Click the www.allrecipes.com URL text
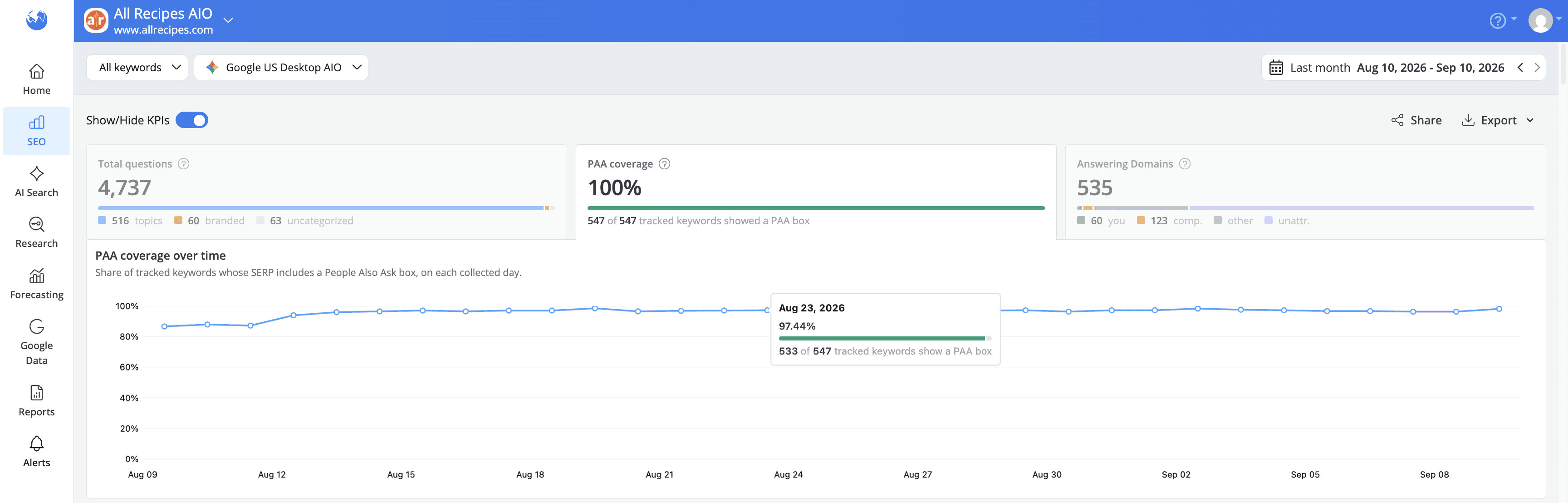 coord(163,30)
